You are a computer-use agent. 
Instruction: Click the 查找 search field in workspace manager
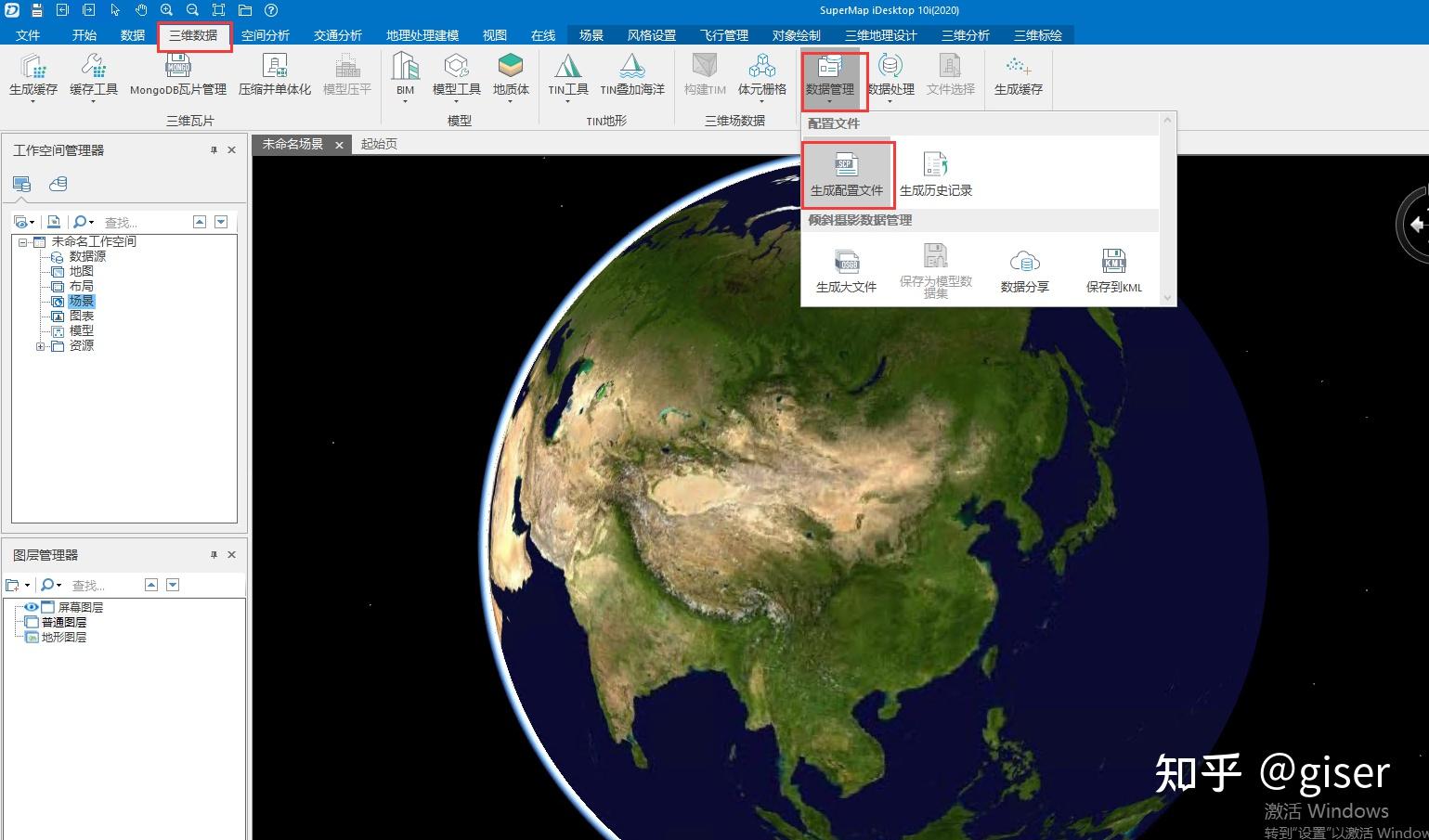144,222
